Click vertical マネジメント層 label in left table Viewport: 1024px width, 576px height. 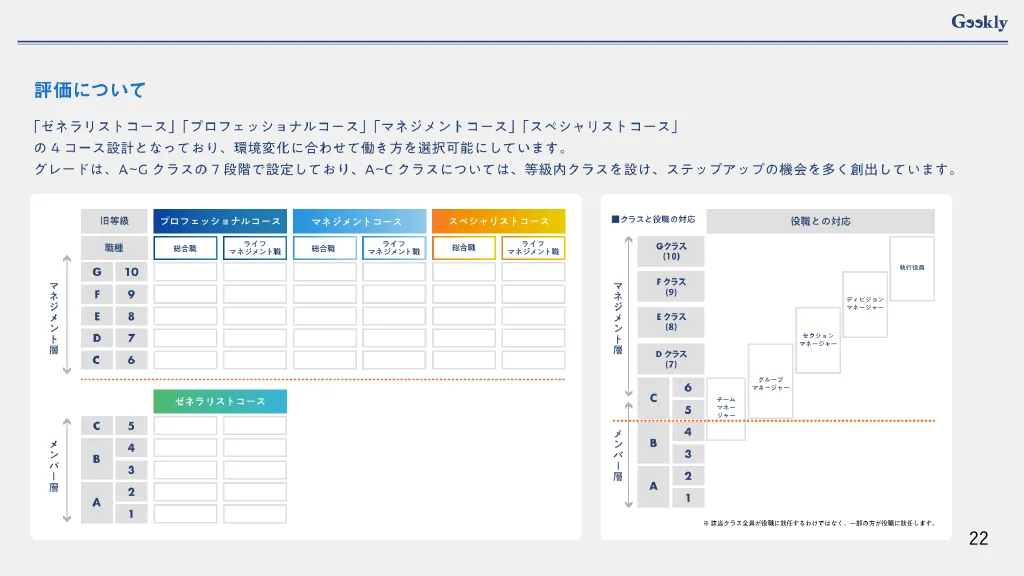54,318
